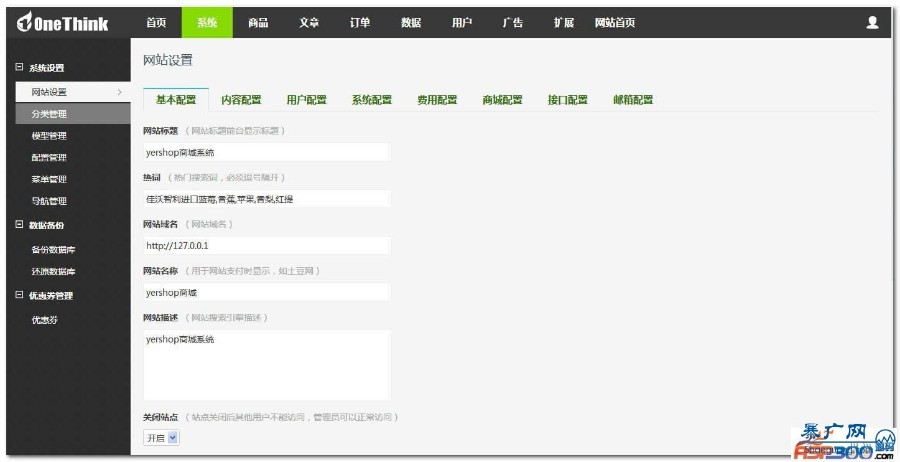Collapse the 系统设置 sidebar section

[x=19, y=67]
